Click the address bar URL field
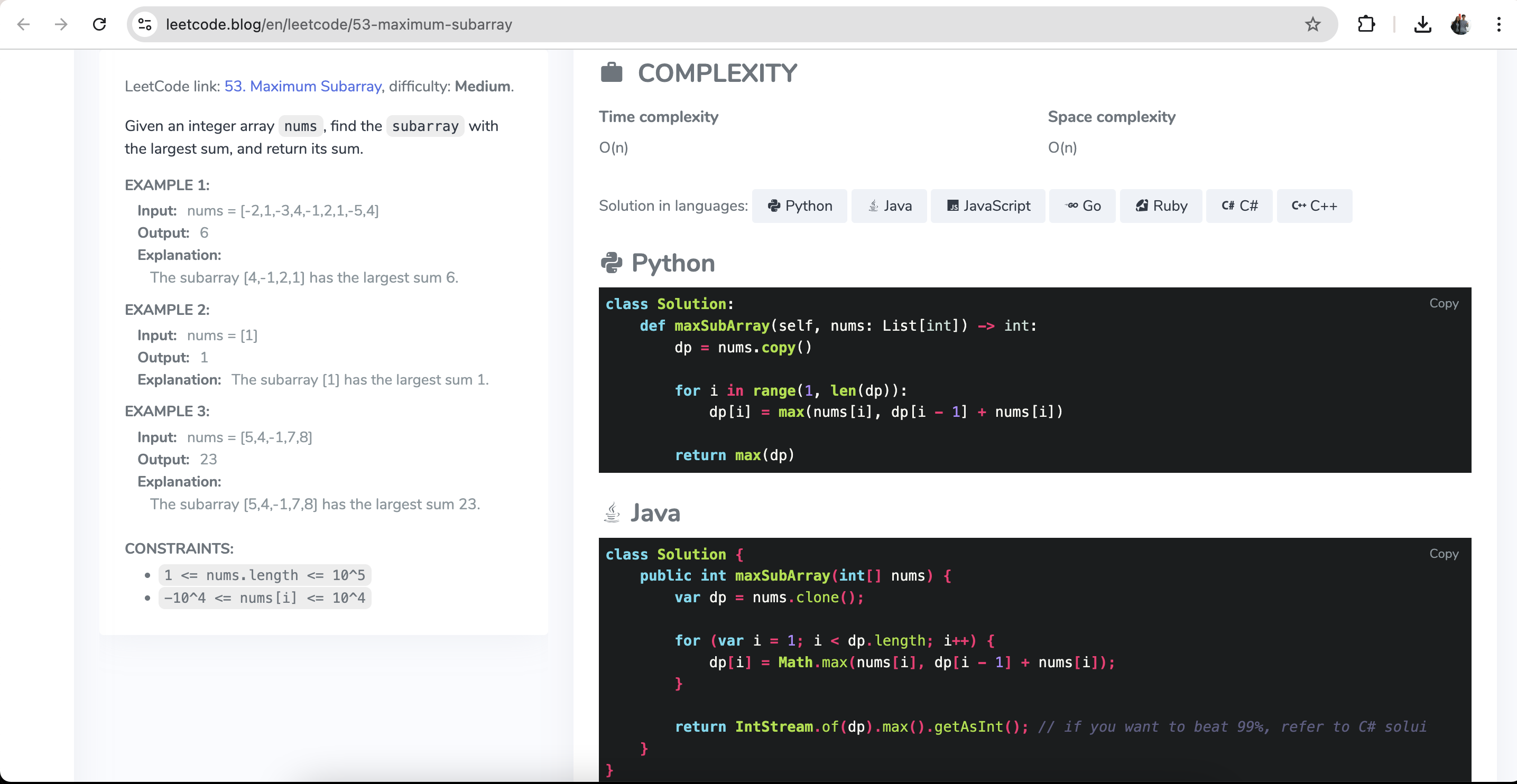 [707, 24]
